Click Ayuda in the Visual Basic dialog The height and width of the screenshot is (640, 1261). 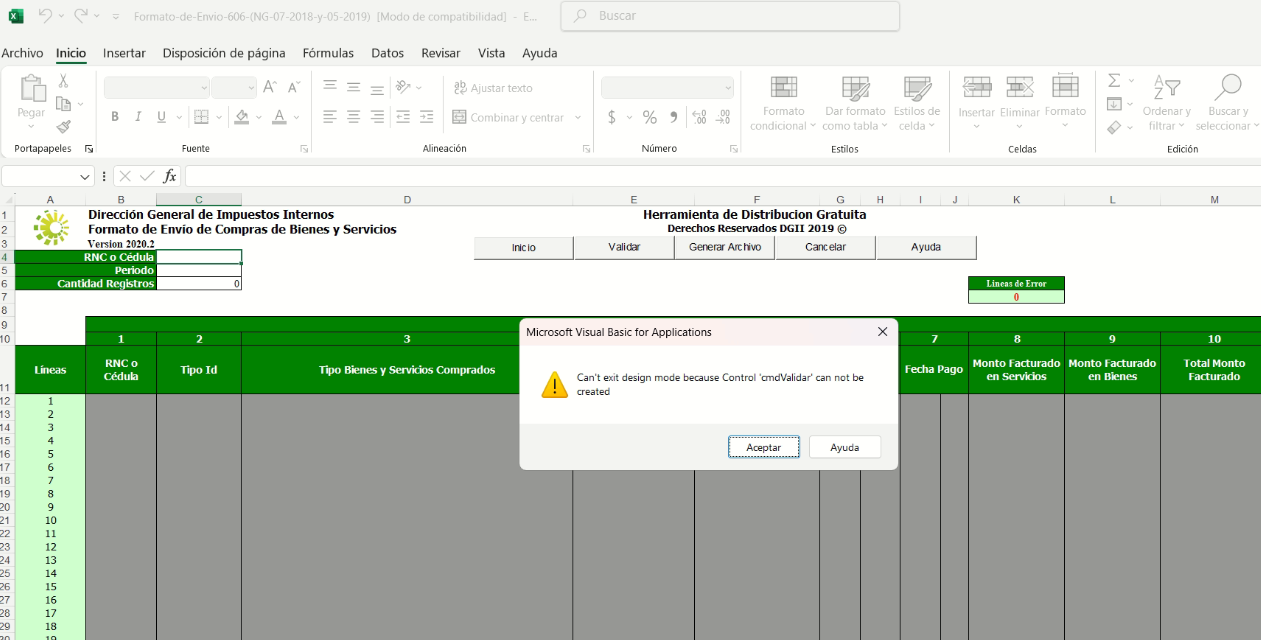tap(845, 447)
